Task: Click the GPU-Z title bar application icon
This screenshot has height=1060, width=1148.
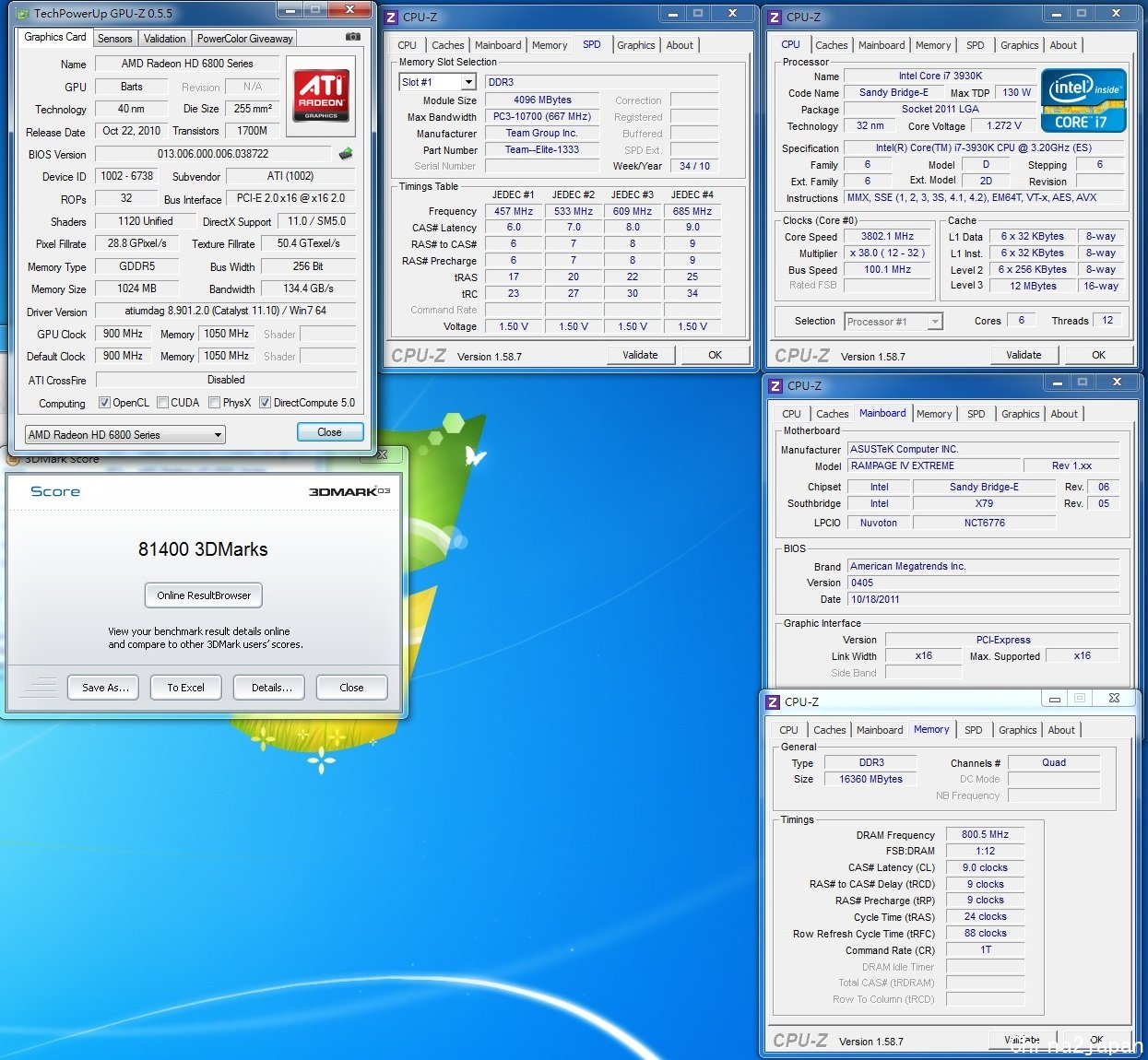Action: tap(22, 13)
